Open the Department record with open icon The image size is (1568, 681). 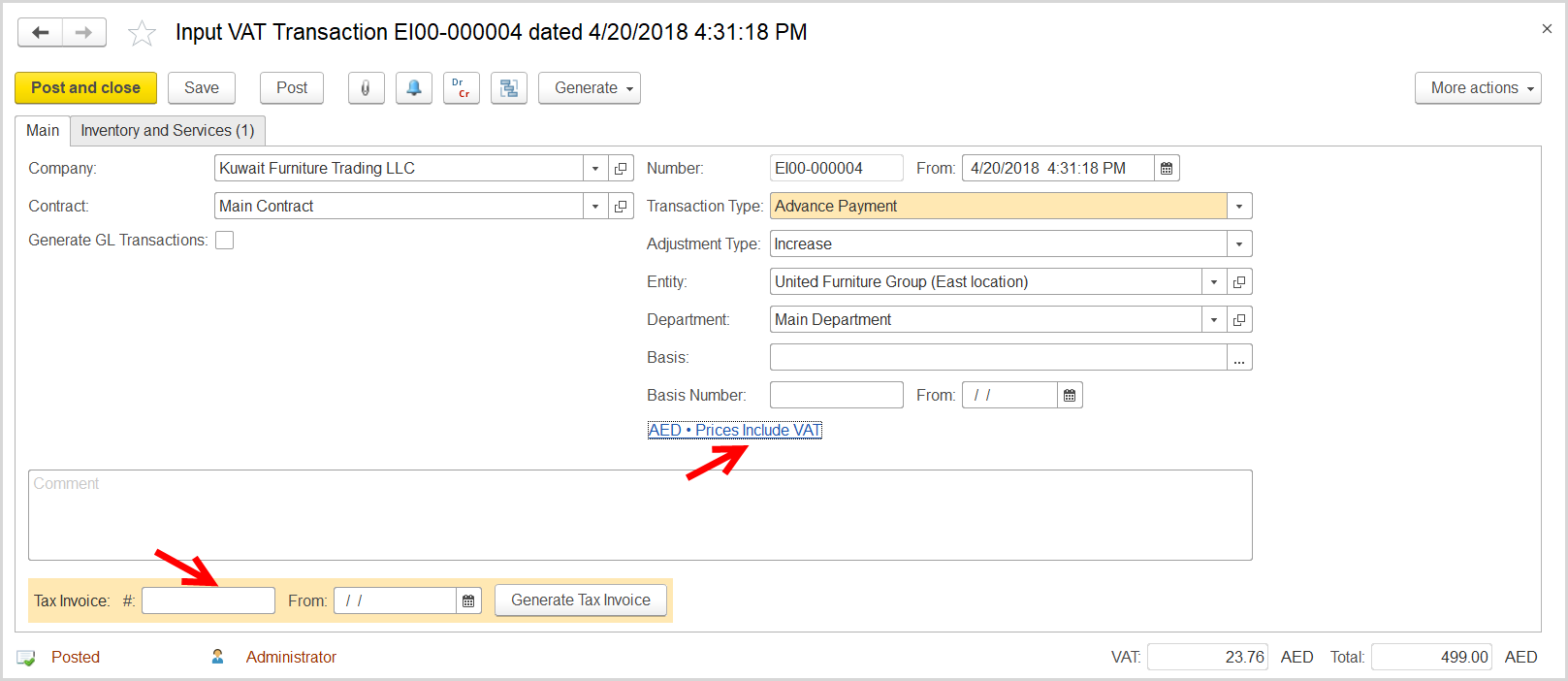click(x=1239, y=319)
